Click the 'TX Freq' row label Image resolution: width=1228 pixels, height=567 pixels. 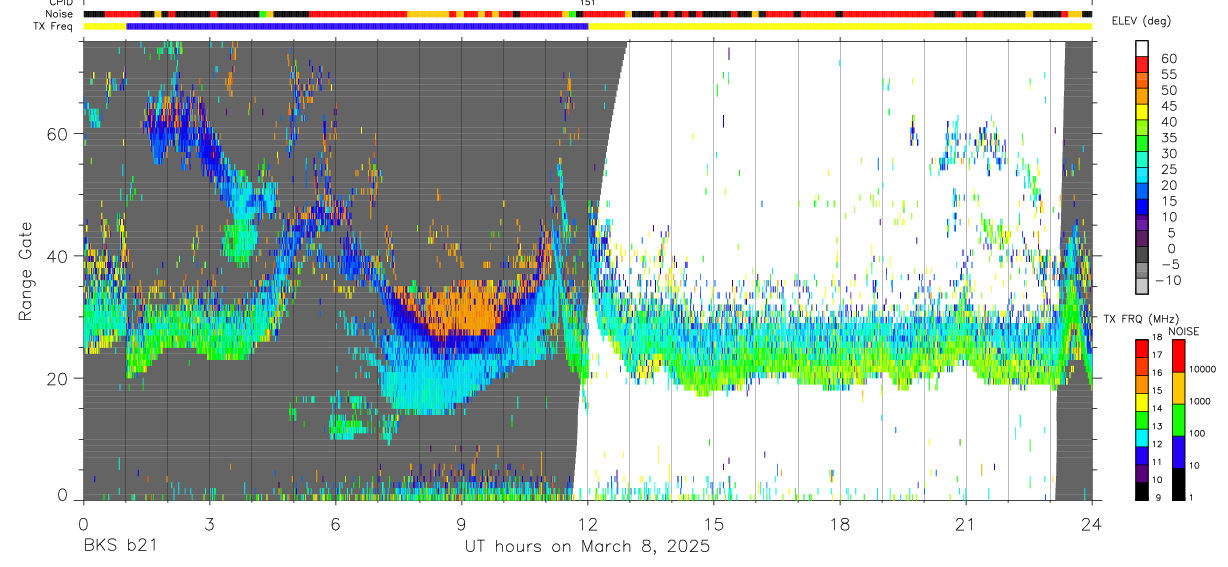point(53,26)
